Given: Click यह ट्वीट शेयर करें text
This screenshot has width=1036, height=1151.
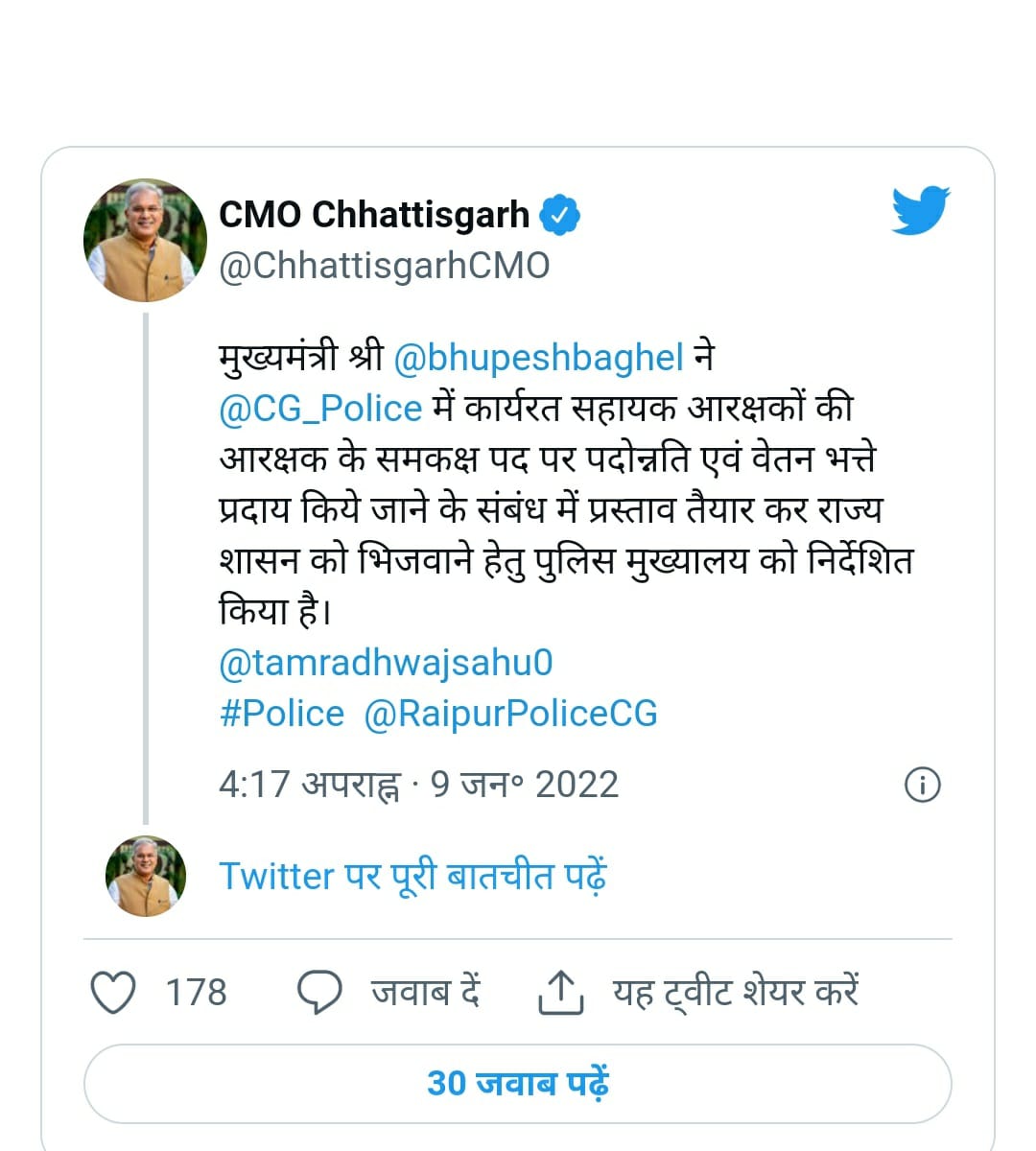Looking at the screenshot, I should coord(736,993).
